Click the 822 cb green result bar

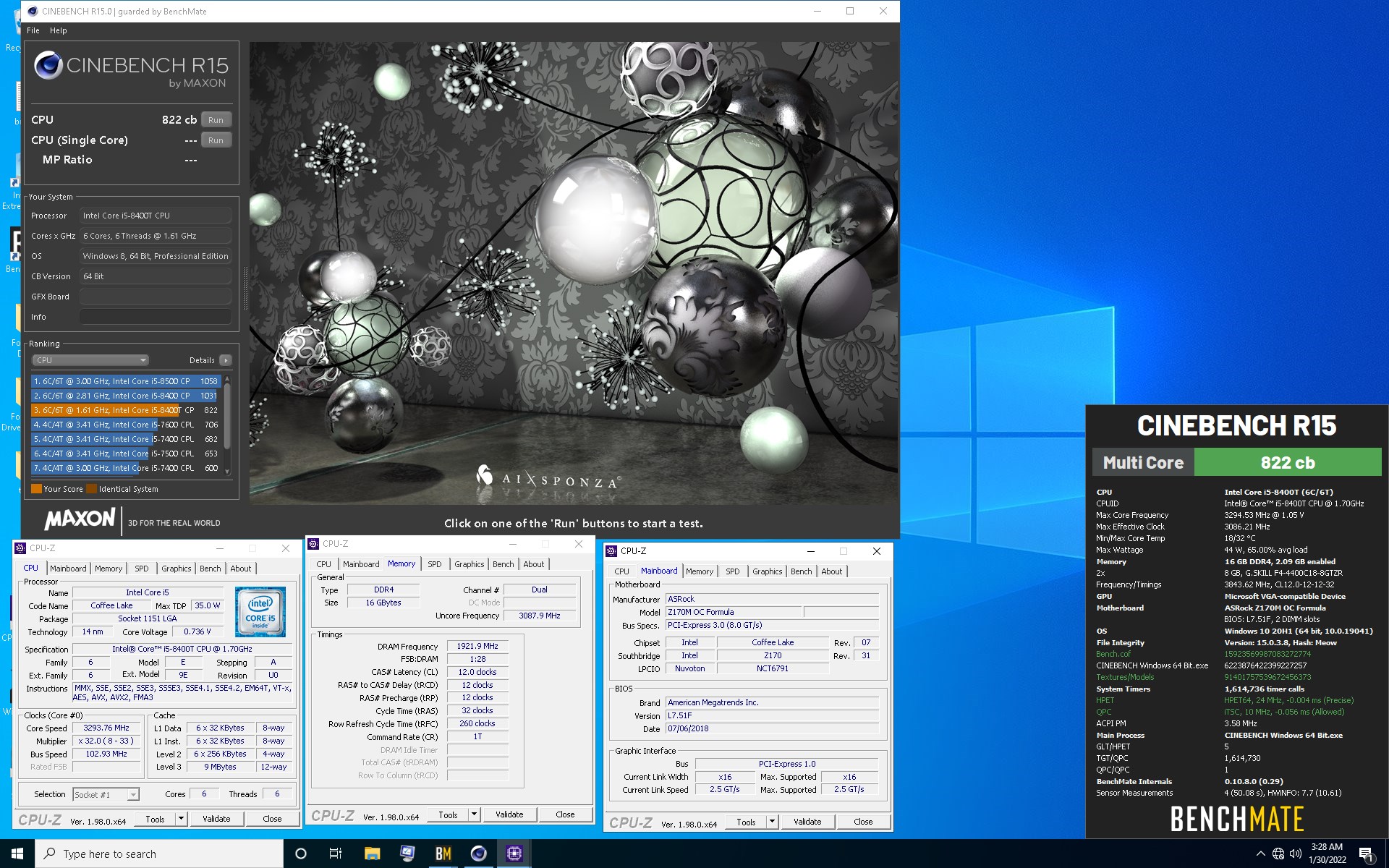[1288, 462]
